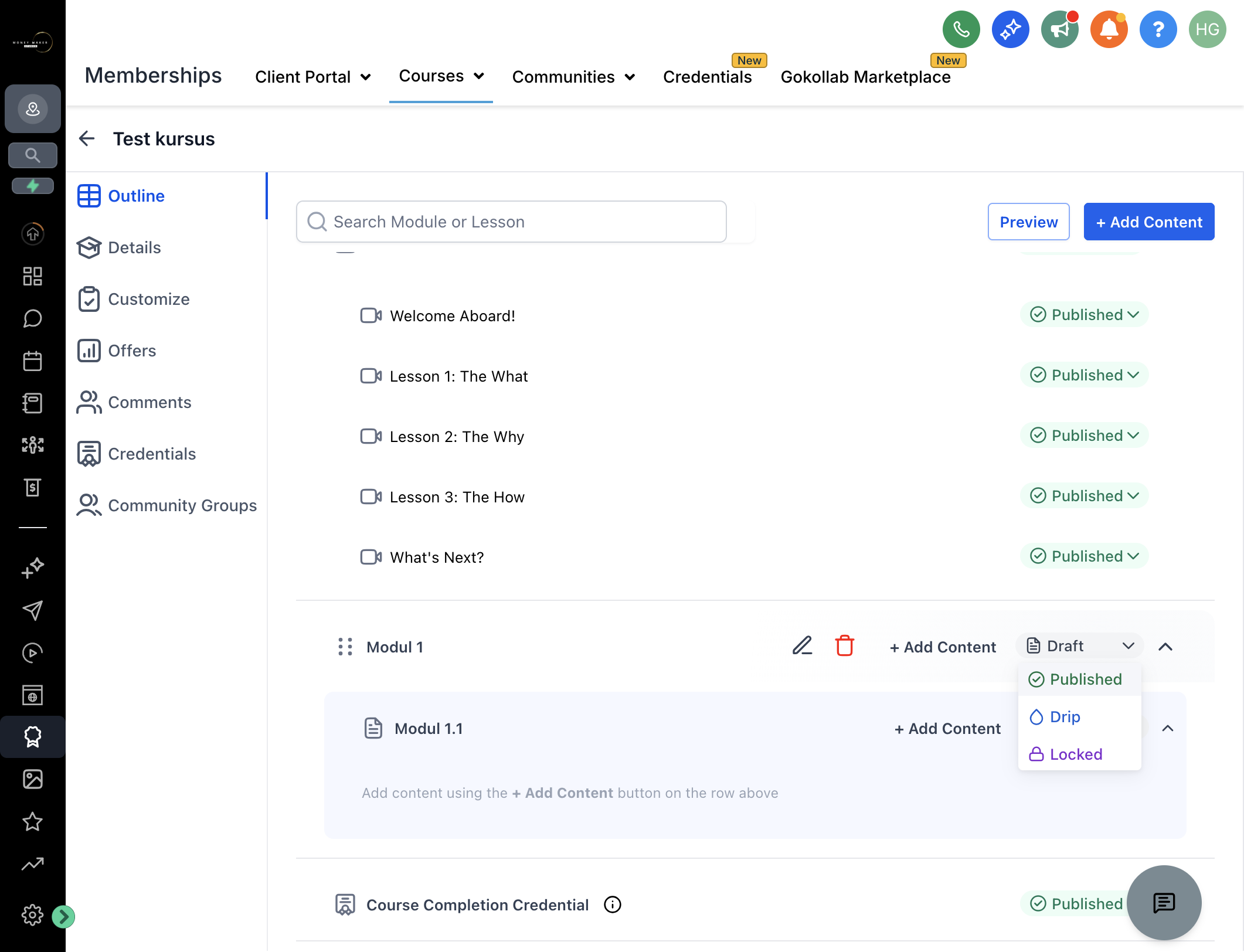1244x952 pixels.
Task: Click the blue + Add Content button
Action: coord(1148,222)
